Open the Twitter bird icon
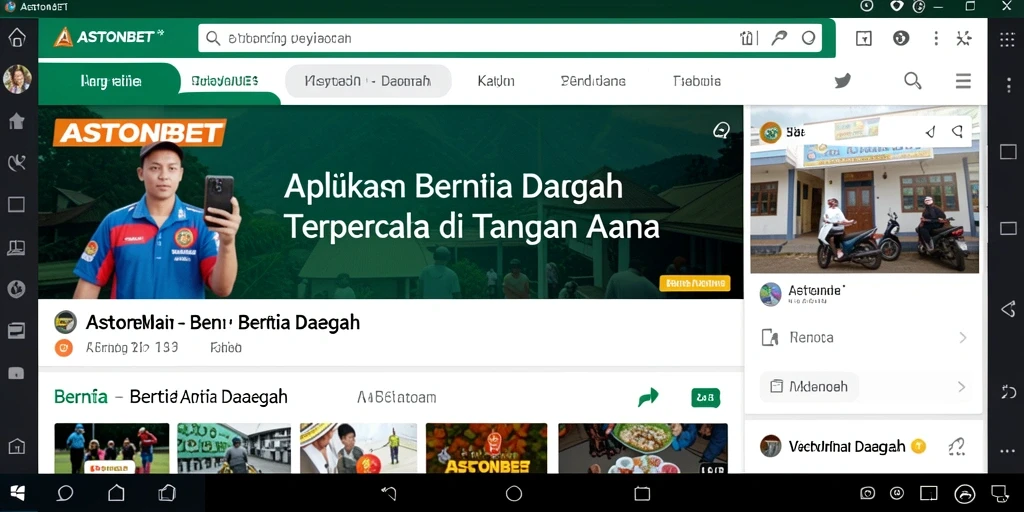Viewport: 1024px width, 512px height. click(842, 81)
